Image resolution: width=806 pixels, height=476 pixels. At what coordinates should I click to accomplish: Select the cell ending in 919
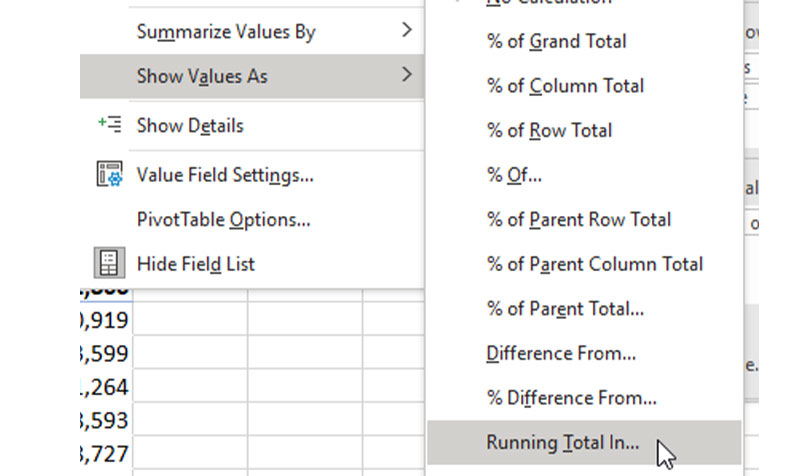tap(106, 320)
